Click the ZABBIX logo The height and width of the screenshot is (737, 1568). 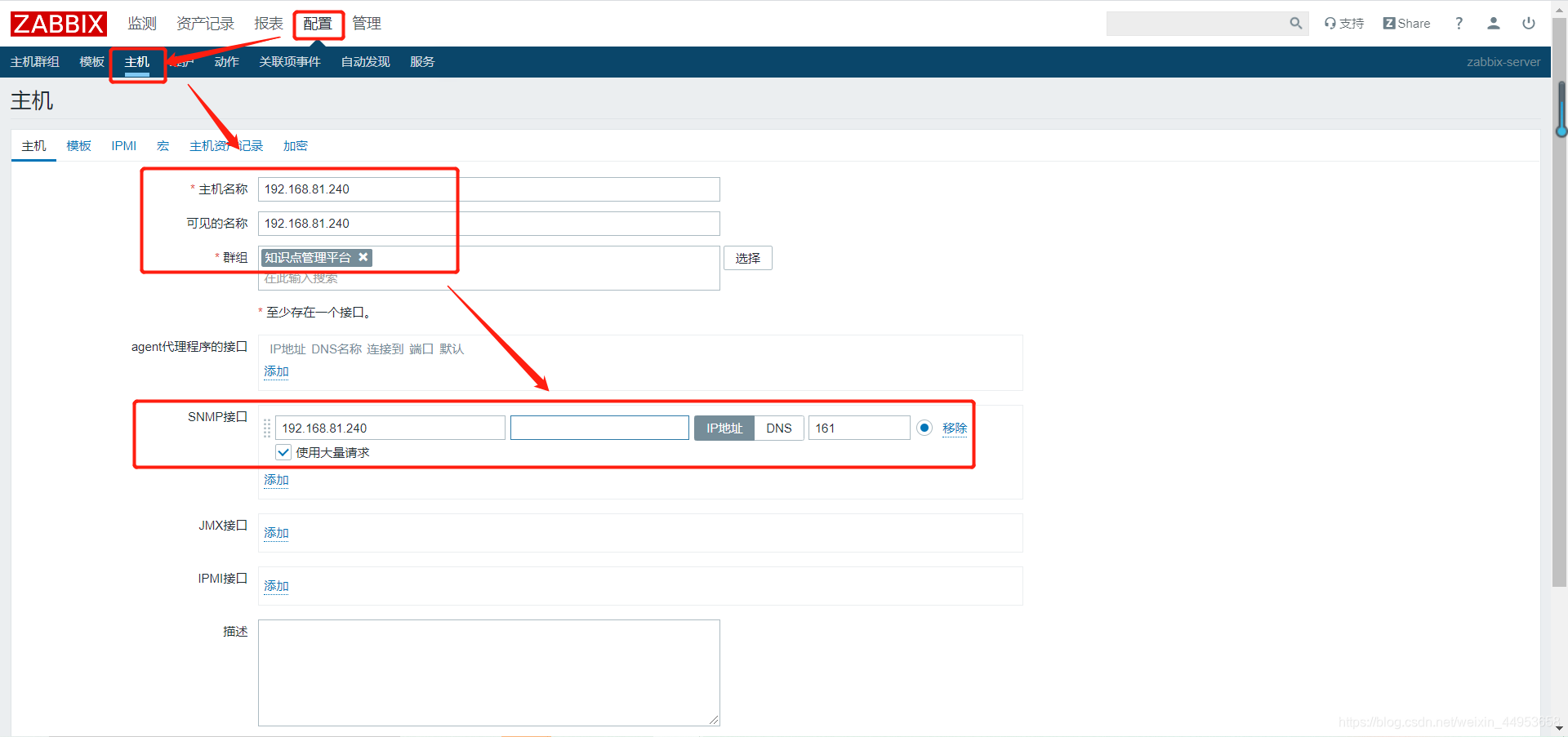(x=59, y=24)
